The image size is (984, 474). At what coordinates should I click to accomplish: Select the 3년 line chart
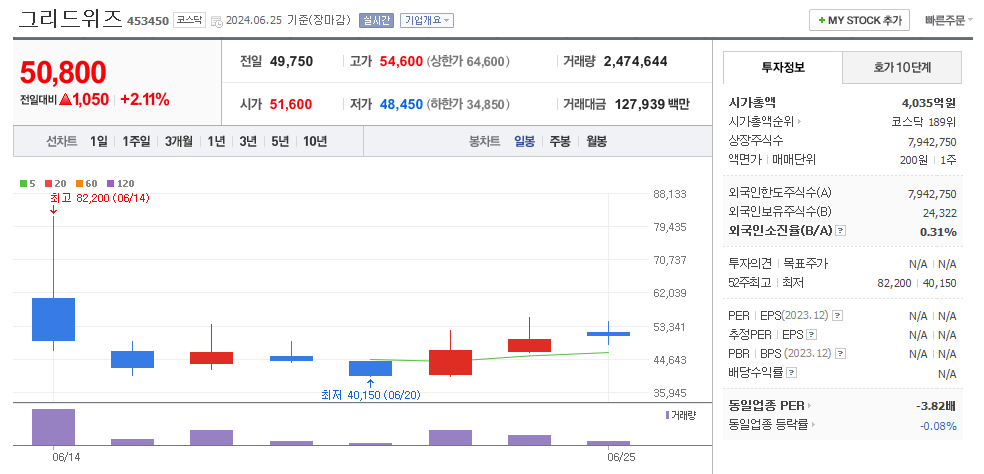(x=248, y=141)
